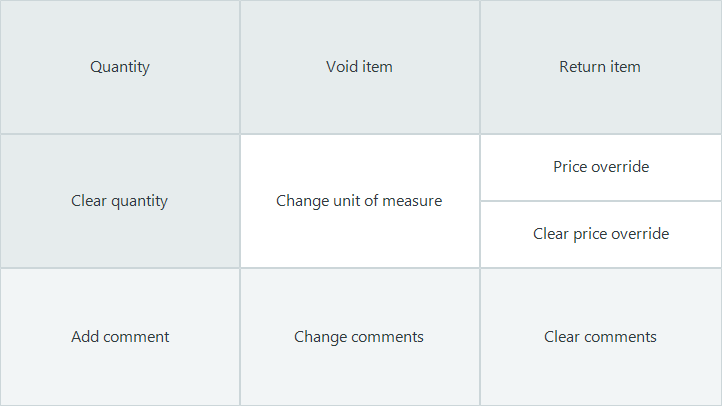Click Clear price override

click(x=601, y=234)
